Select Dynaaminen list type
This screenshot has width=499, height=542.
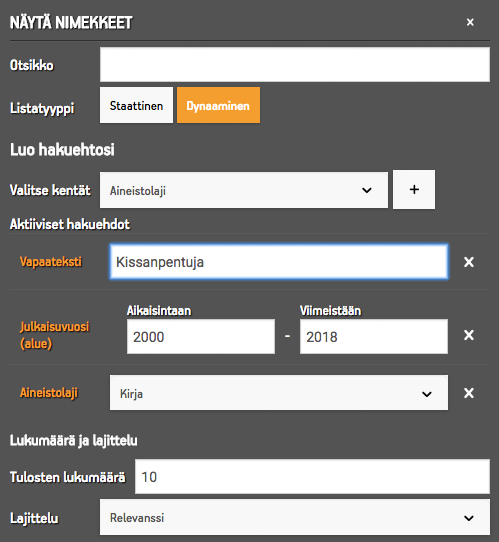pyautogui.click(x=218, y=105)
